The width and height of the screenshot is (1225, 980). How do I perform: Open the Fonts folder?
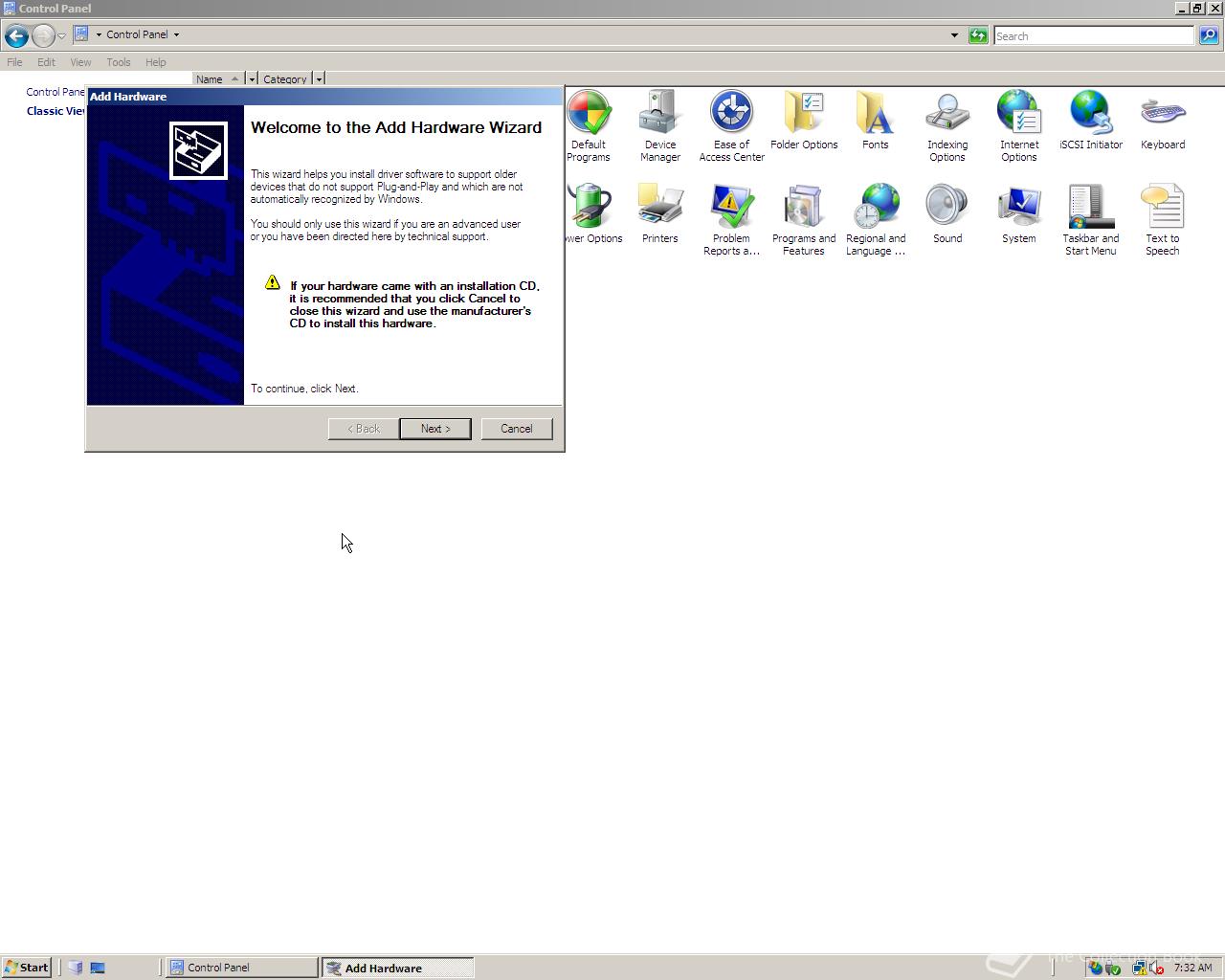876,121
